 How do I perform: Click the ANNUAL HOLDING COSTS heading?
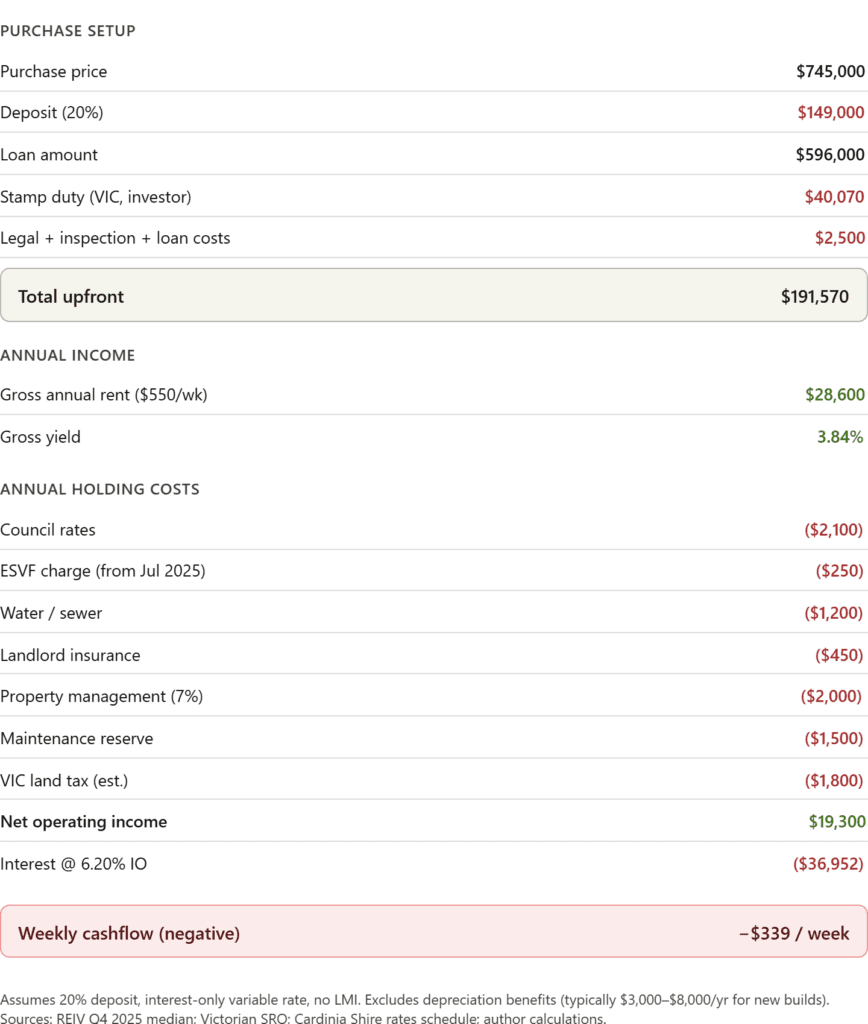[x=100, y=489]
